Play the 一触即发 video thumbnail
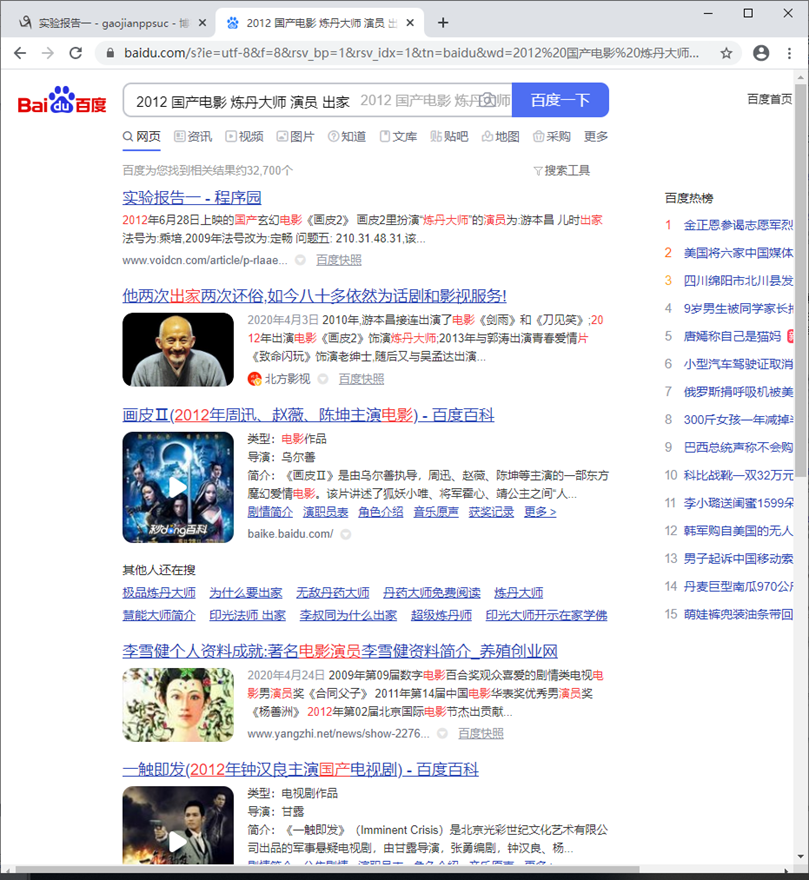Image resolution: width=809 pixels, height=880 pixels. (178, 825)
